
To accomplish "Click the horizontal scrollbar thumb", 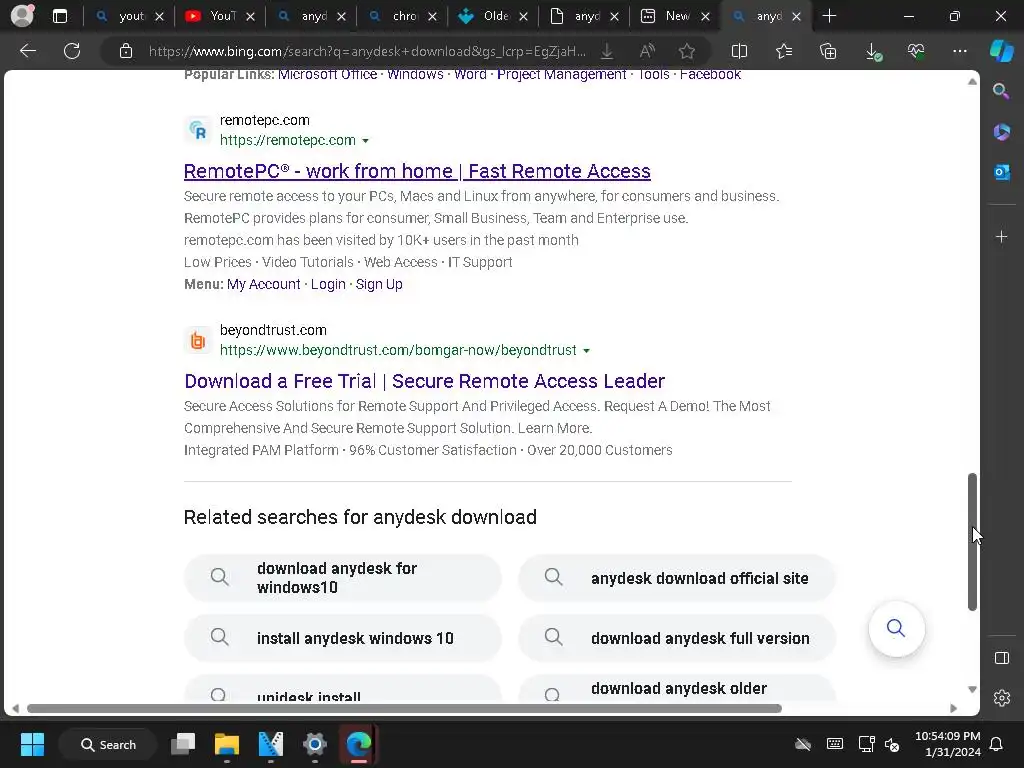I will pyautogui.click(x=404, y=709).
